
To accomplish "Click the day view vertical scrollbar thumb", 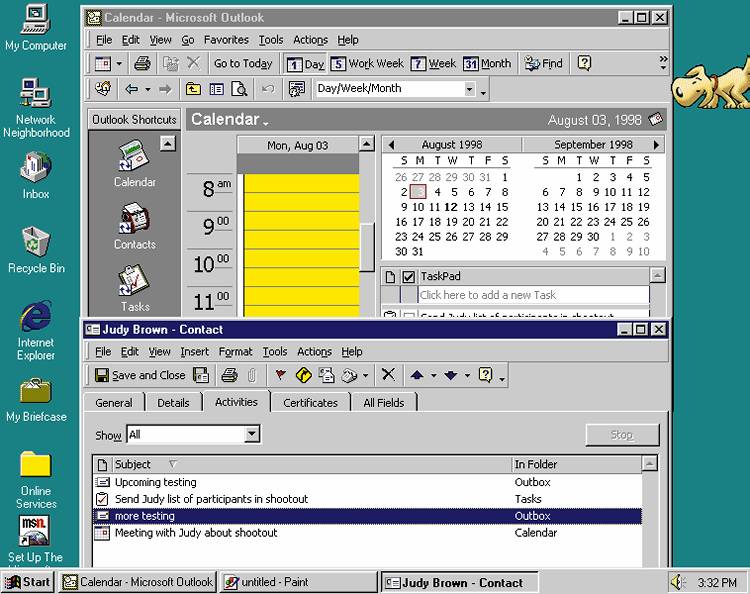I will click(366, 247).
